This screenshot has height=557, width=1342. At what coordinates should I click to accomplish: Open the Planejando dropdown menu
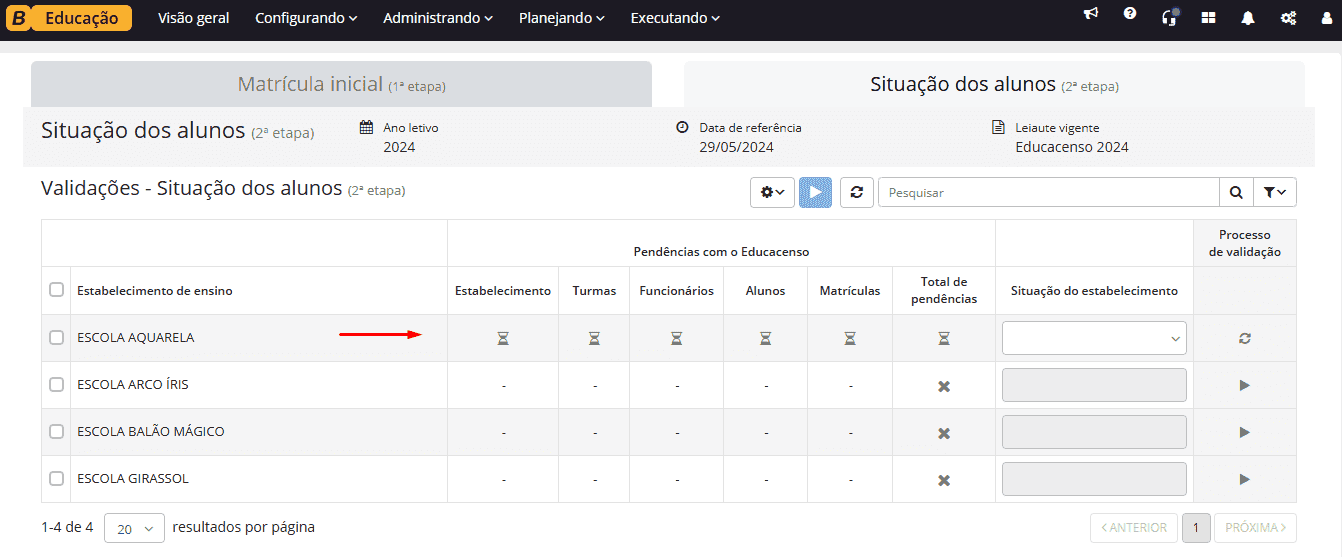click(562, 18)
